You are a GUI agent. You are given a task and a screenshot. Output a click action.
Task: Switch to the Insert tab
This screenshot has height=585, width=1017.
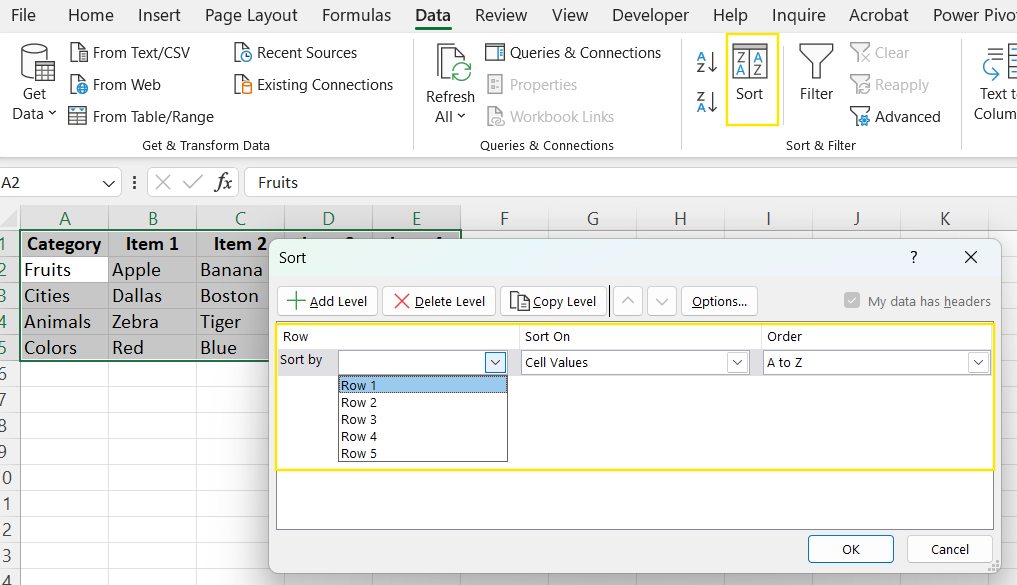[x=159, y=15]
